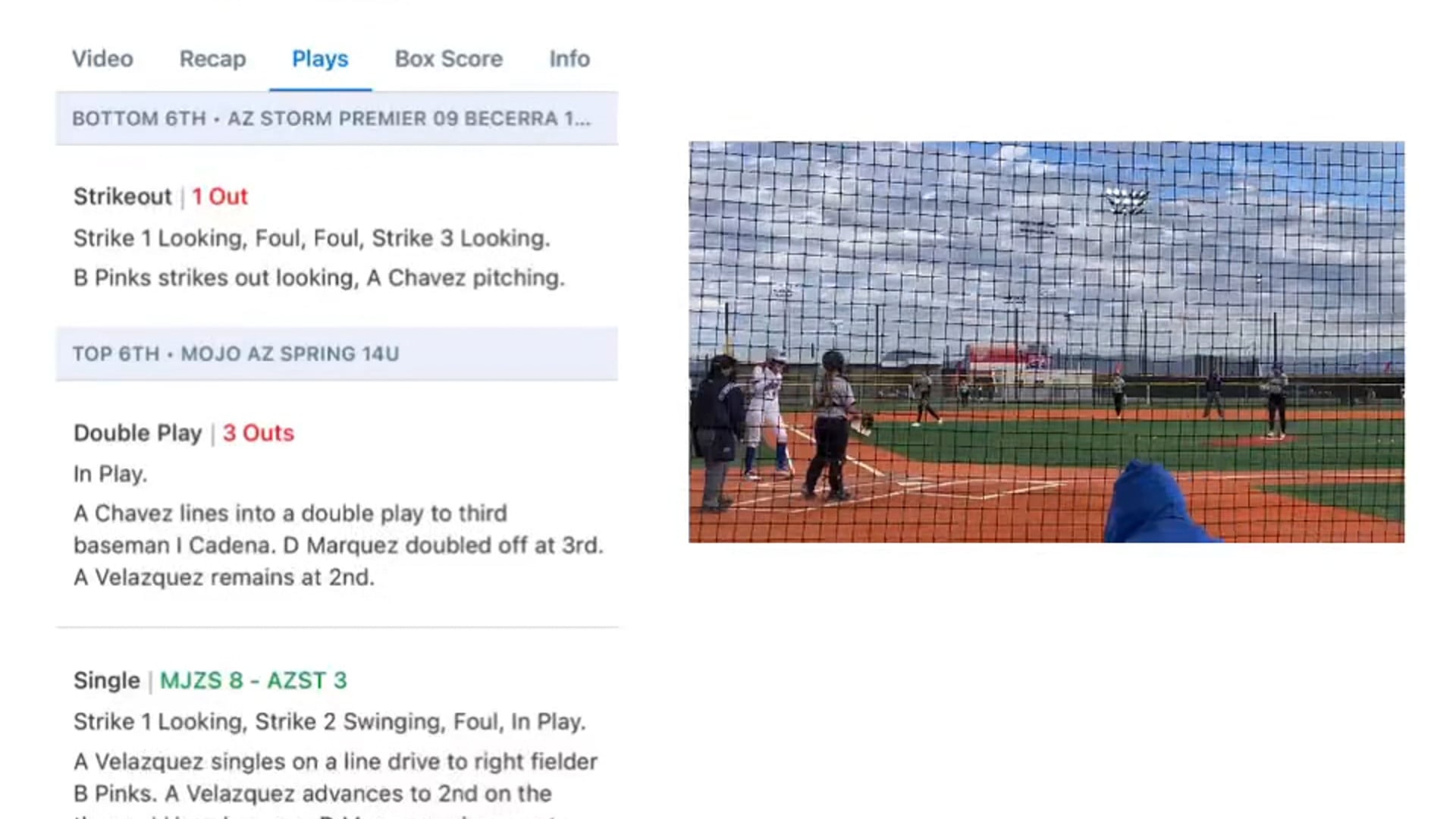
Task: Select the Single play title
Action: tap(107, 681)
